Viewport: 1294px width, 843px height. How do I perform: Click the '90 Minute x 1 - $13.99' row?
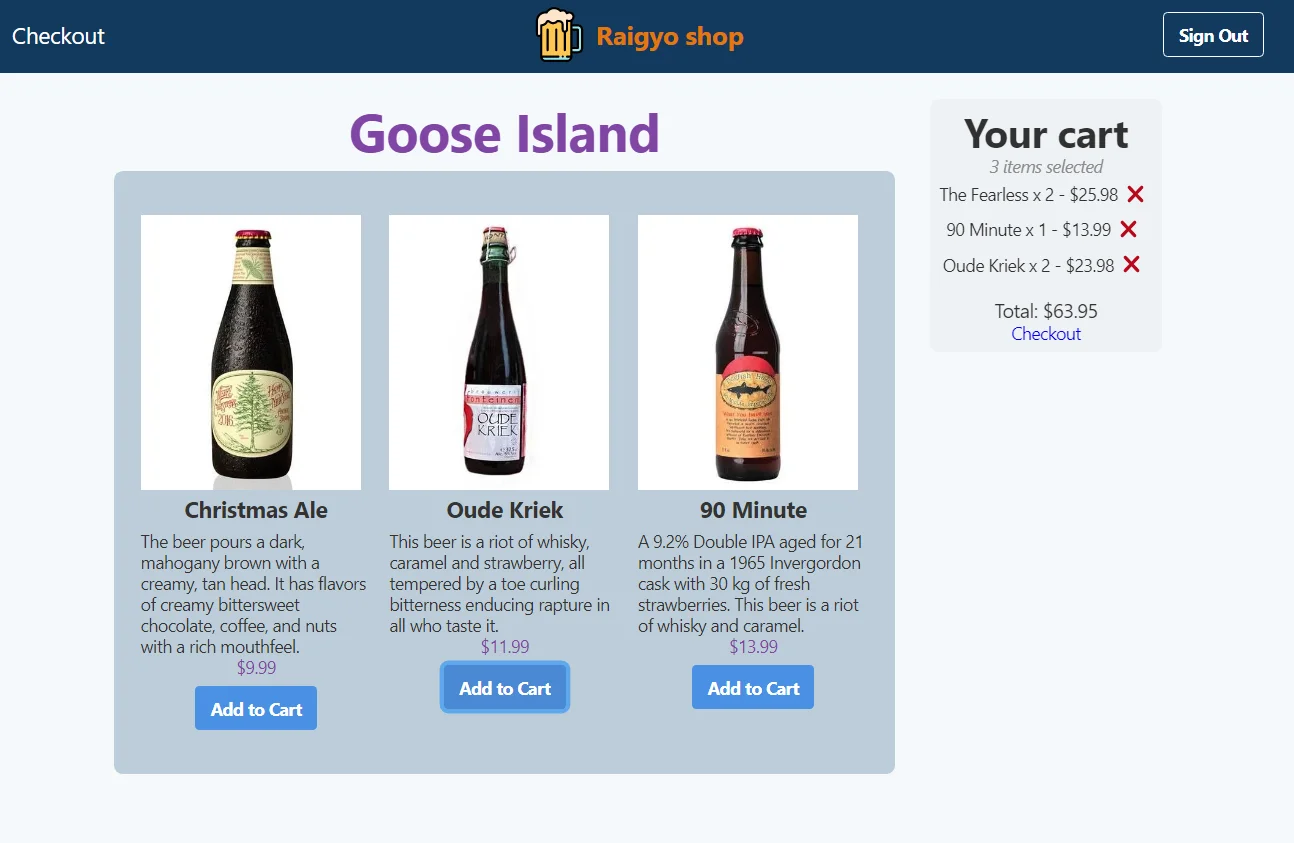[x=1029, y=230]
